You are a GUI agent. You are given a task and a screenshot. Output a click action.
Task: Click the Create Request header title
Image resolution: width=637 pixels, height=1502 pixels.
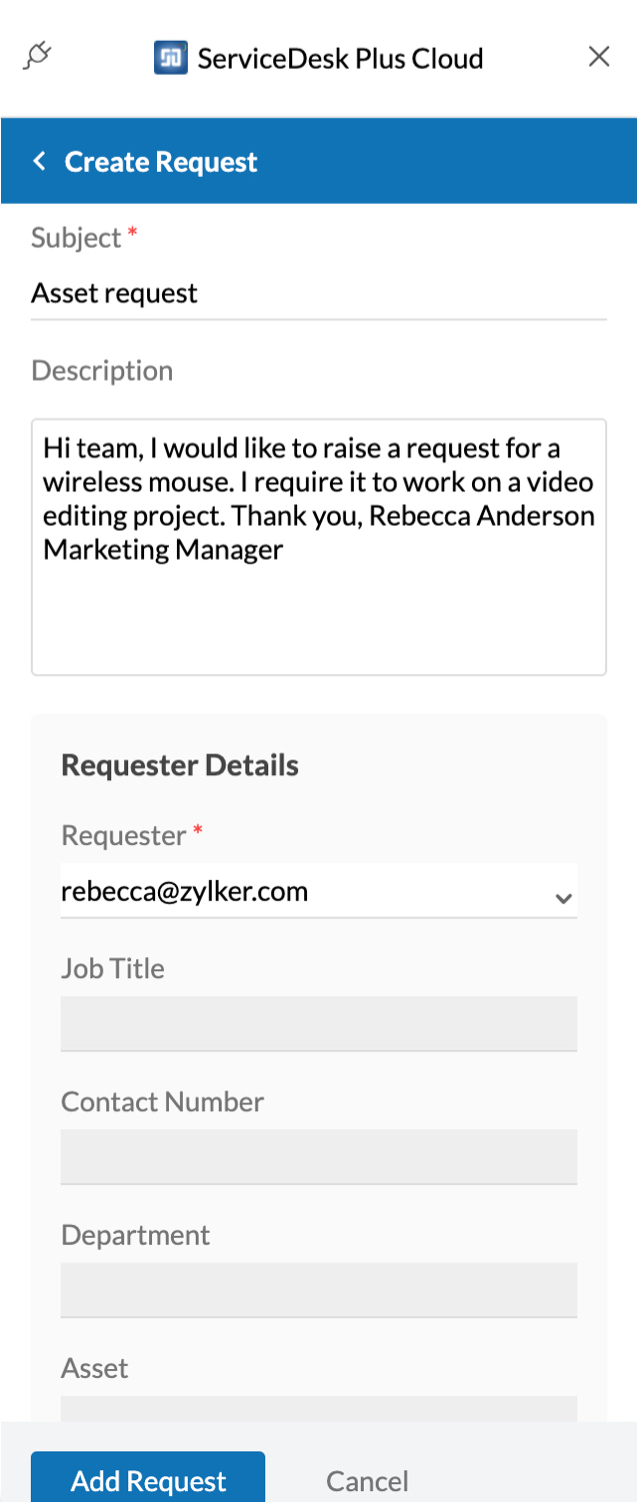pos(161,162)
